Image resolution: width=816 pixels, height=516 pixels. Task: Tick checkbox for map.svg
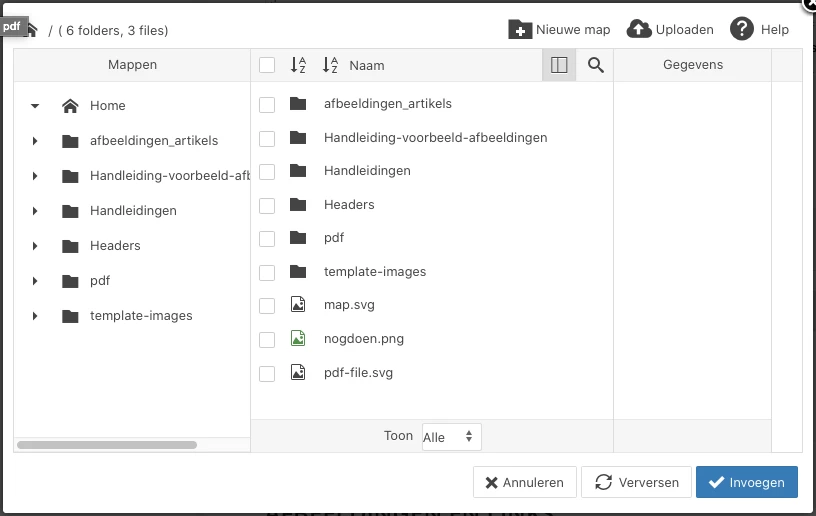(x=267, y=306)
